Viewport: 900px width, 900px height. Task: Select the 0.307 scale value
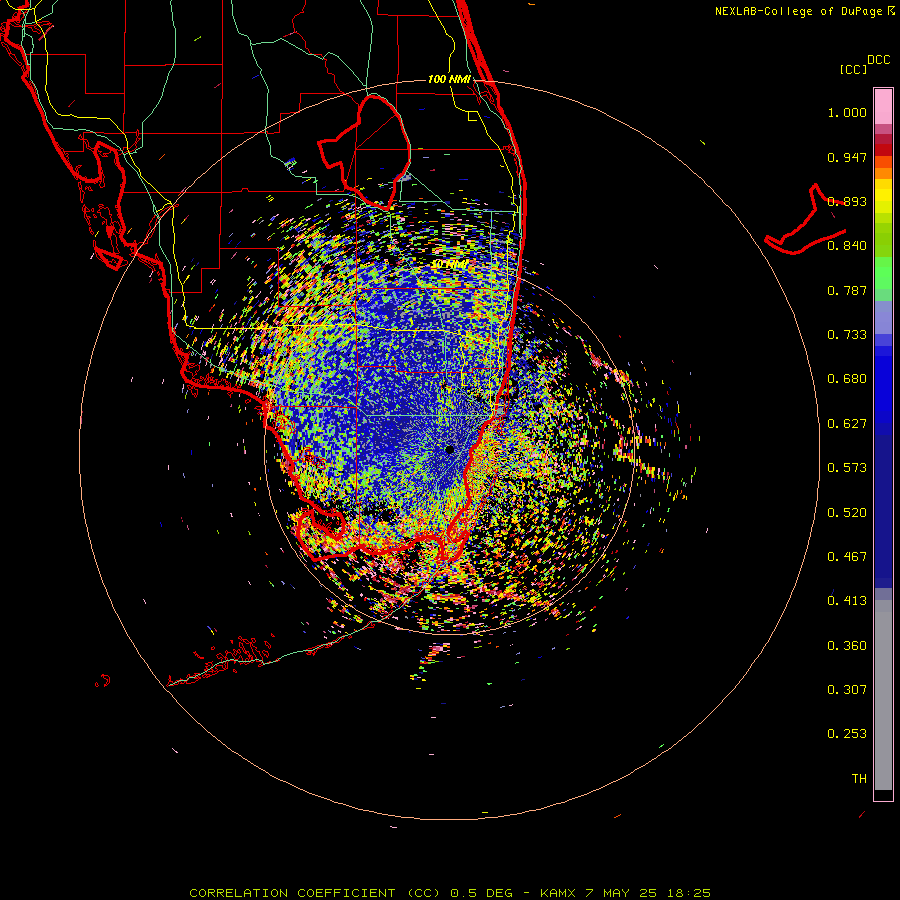pyautogui.click(x=847, y=690)
